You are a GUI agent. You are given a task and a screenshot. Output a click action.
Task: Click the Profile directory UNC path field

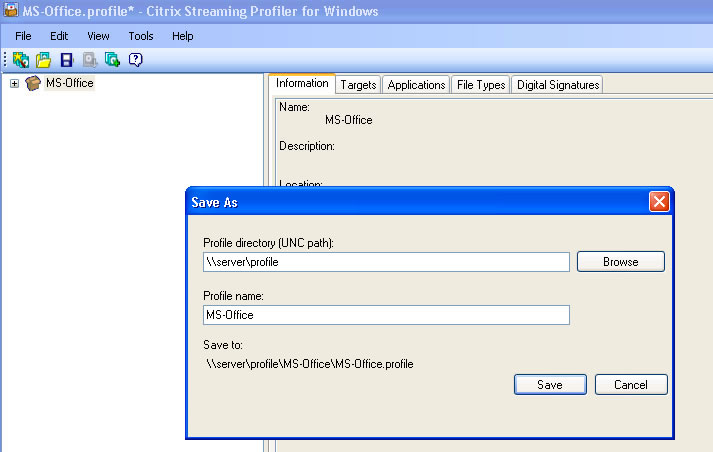[x=386, y=262]
